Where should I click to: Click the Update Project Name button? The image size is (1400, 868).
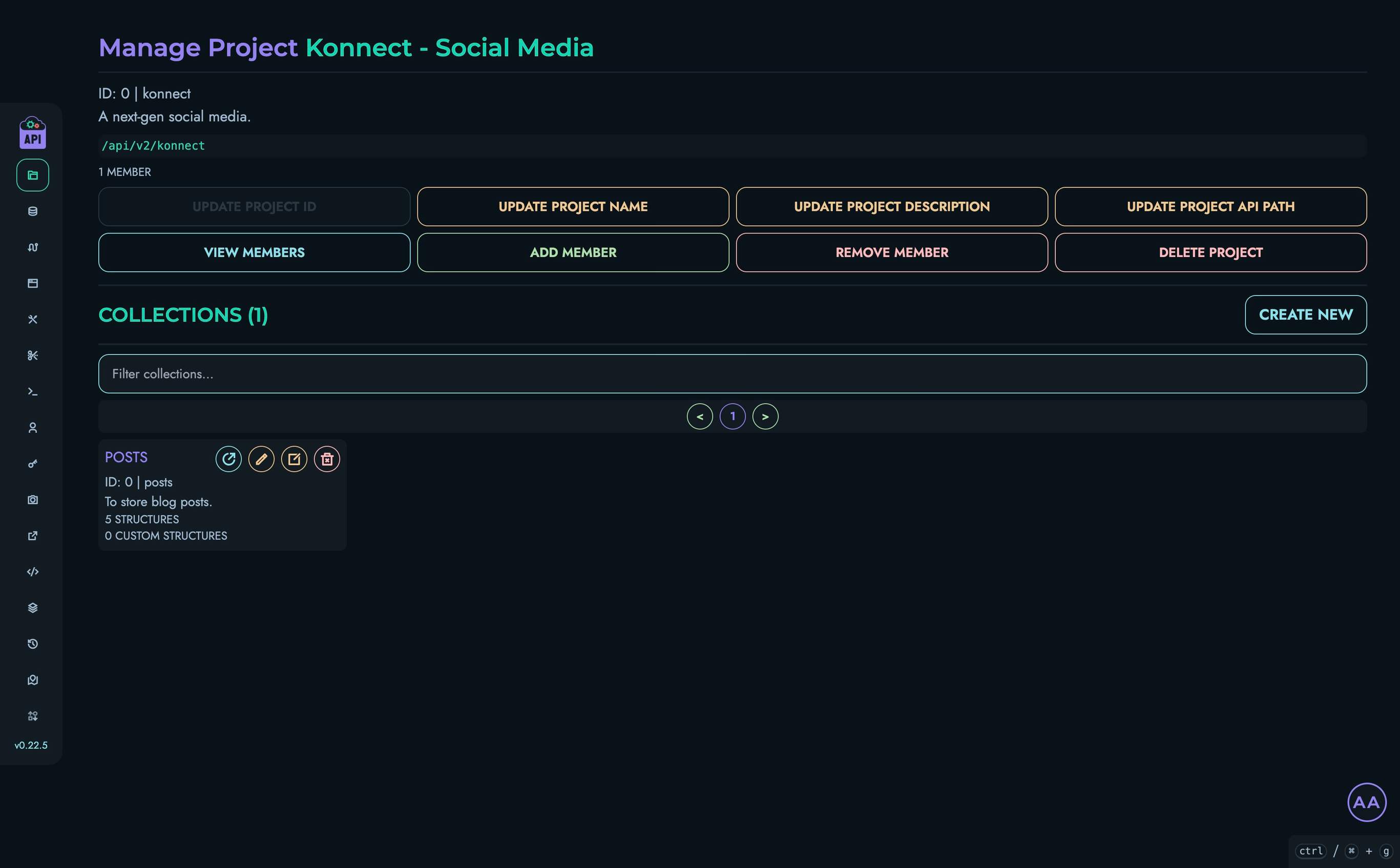point(573,207)
